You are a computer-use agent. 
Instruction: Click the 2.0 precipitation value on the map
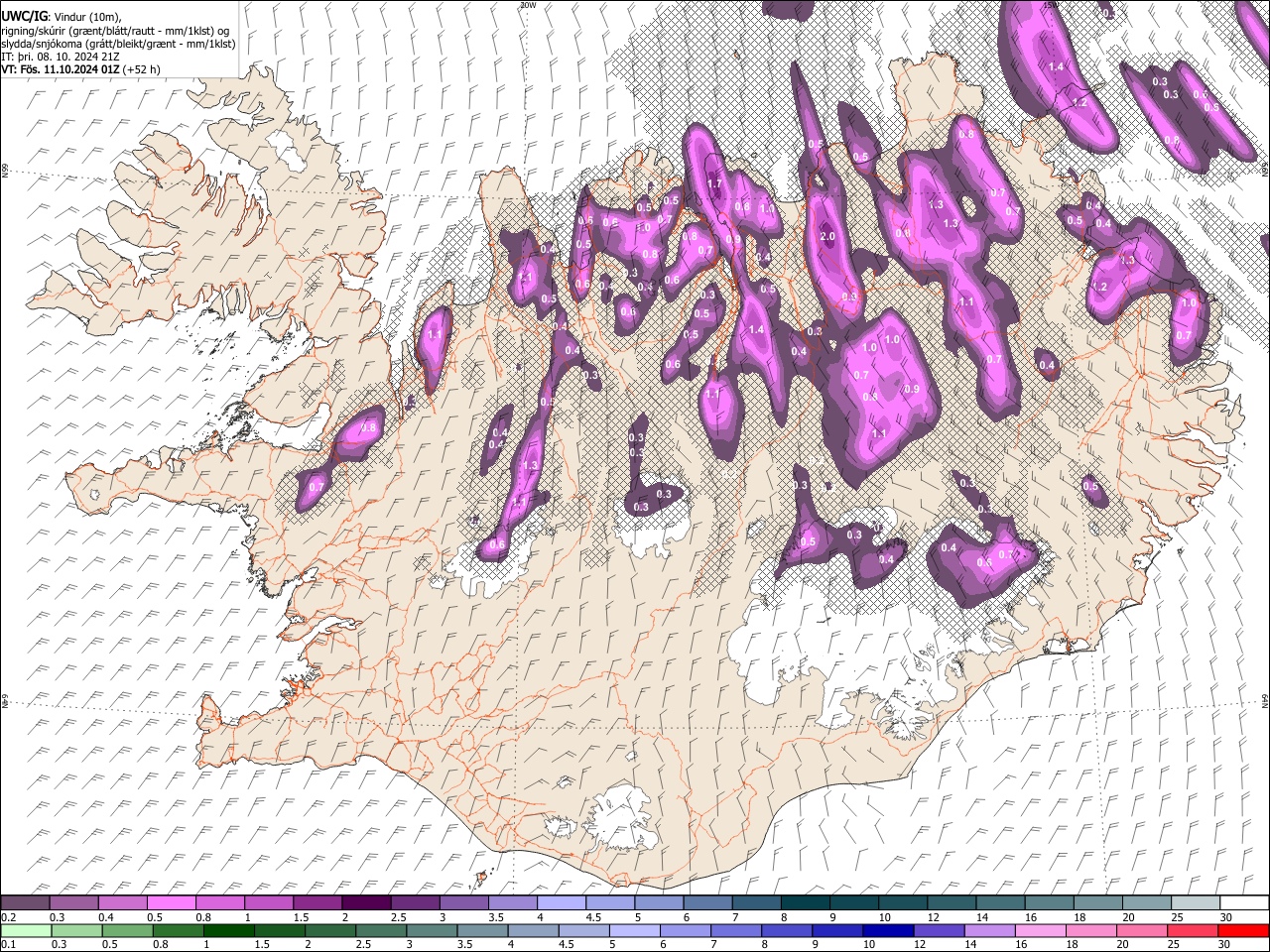coord(827,238)
